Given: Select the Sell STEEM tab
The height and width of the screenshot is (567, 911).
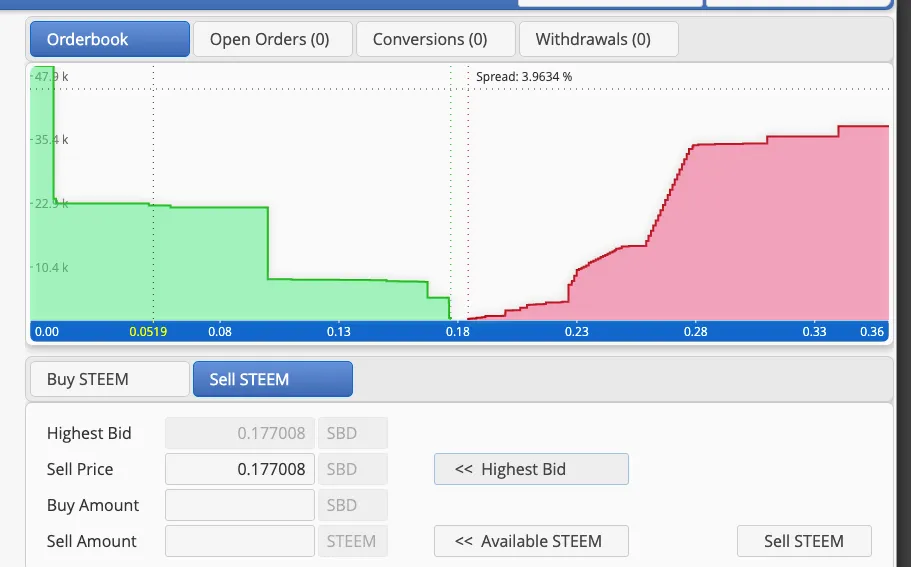Looking at the screenshot, I should 272,379.
